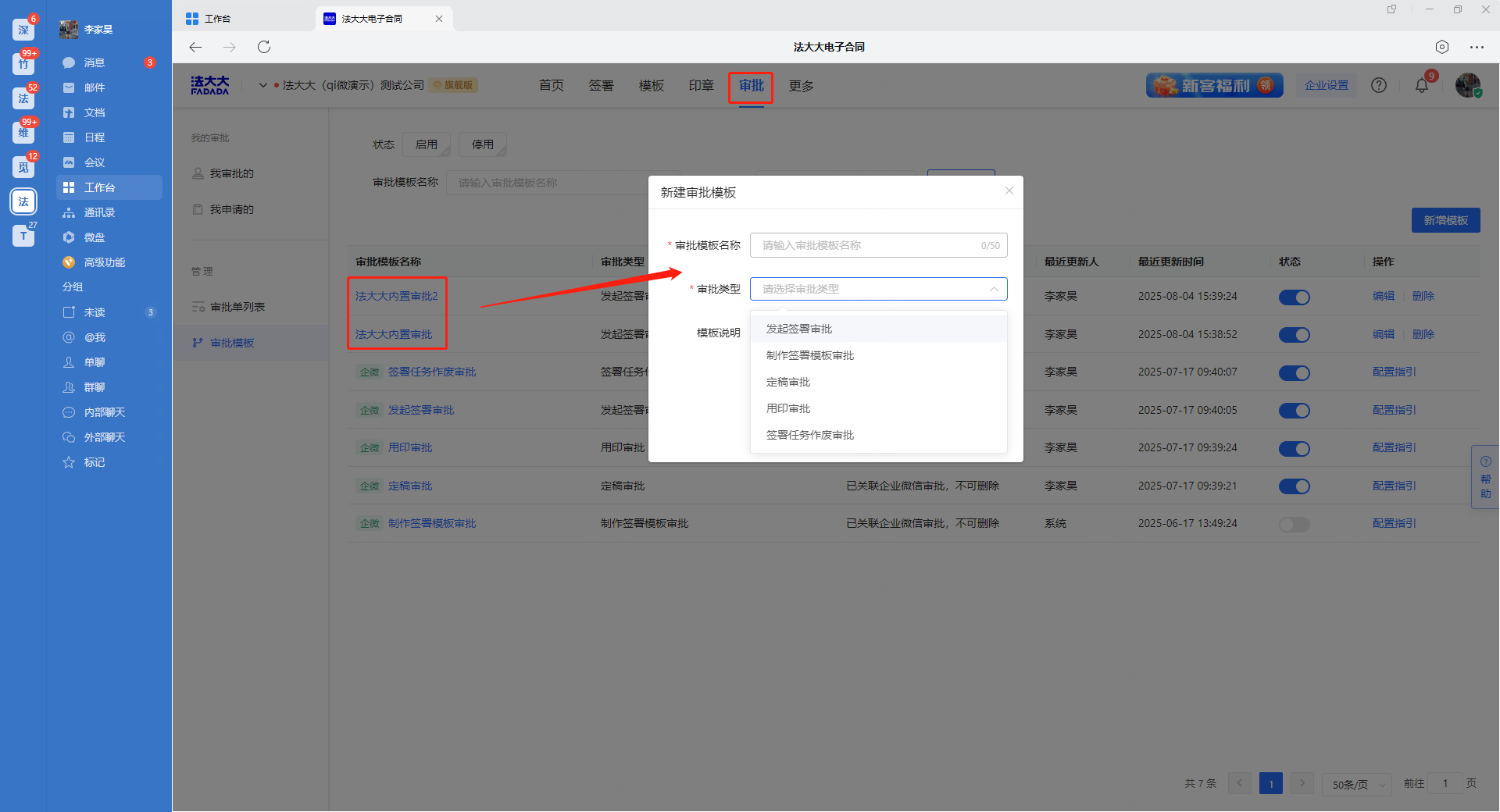Choose 签署任务作废审批 from dropdown list

879,435
